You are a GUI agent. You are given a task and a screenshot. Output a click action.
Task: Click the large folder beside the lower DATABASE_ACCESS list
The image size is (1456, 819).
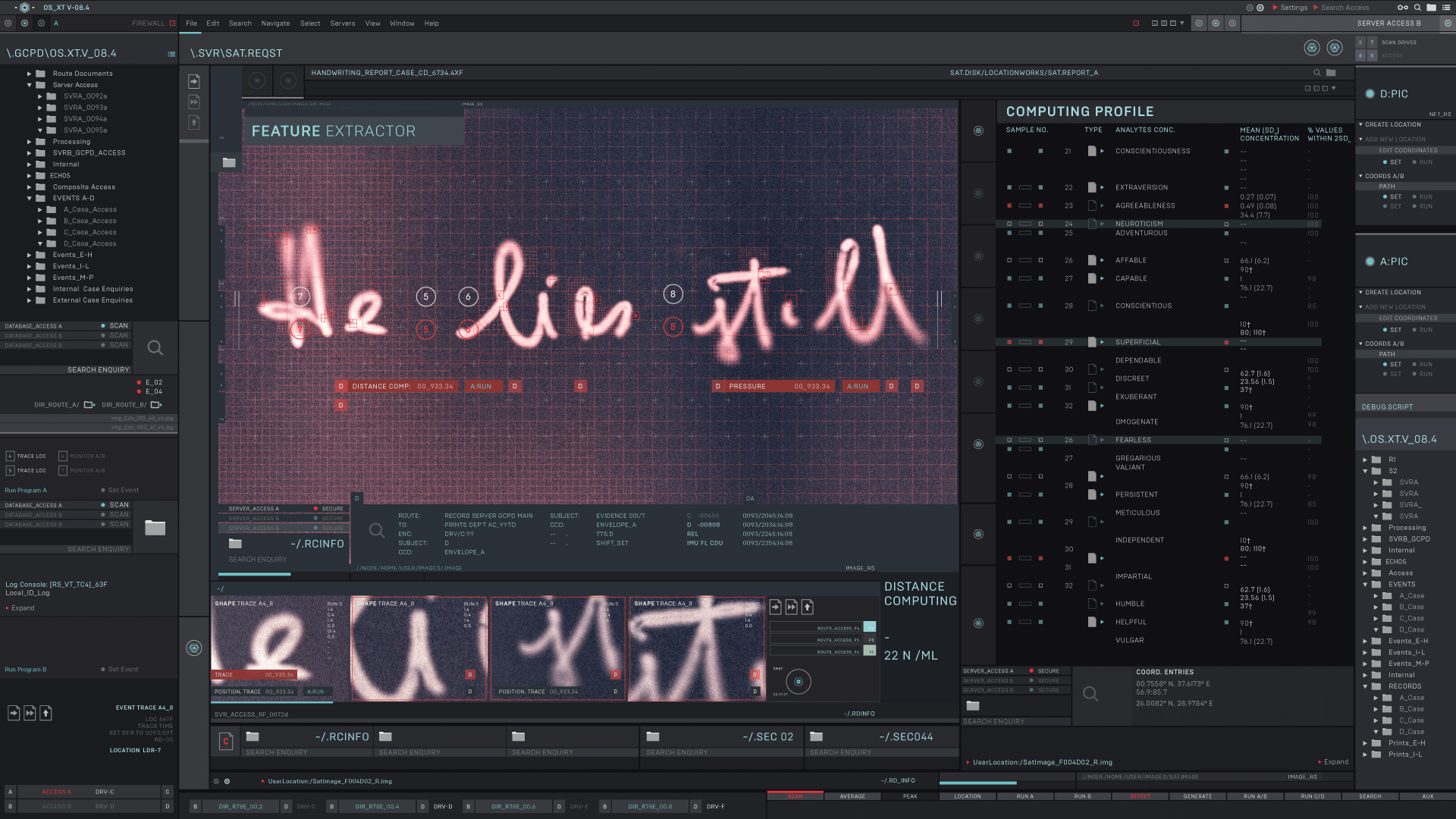pyautogui.click(x=155, y=528)
